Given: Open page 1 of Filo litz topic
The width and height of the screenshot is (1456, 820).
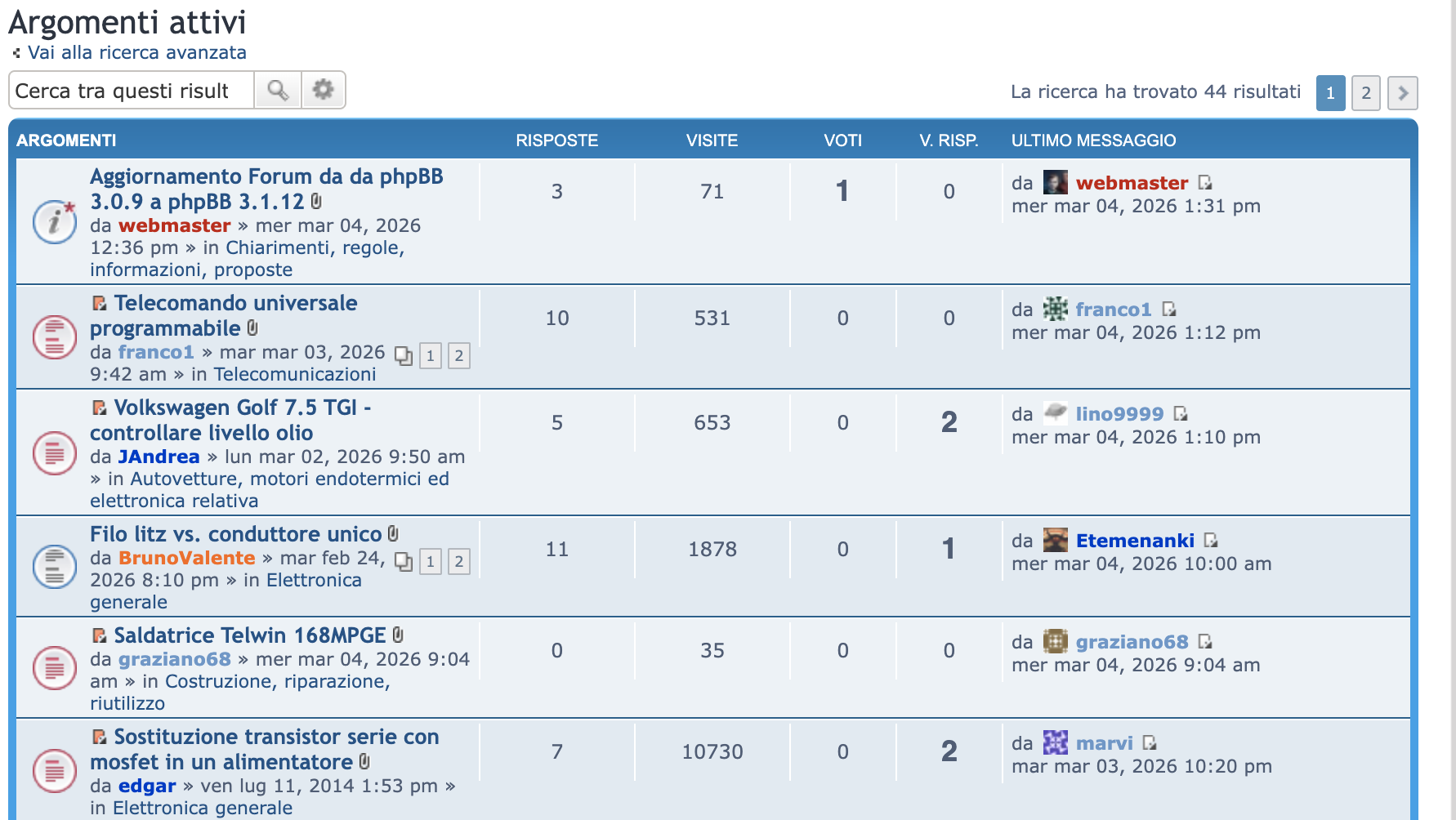Looking at the screenshot, I should (x=430, y=562).
